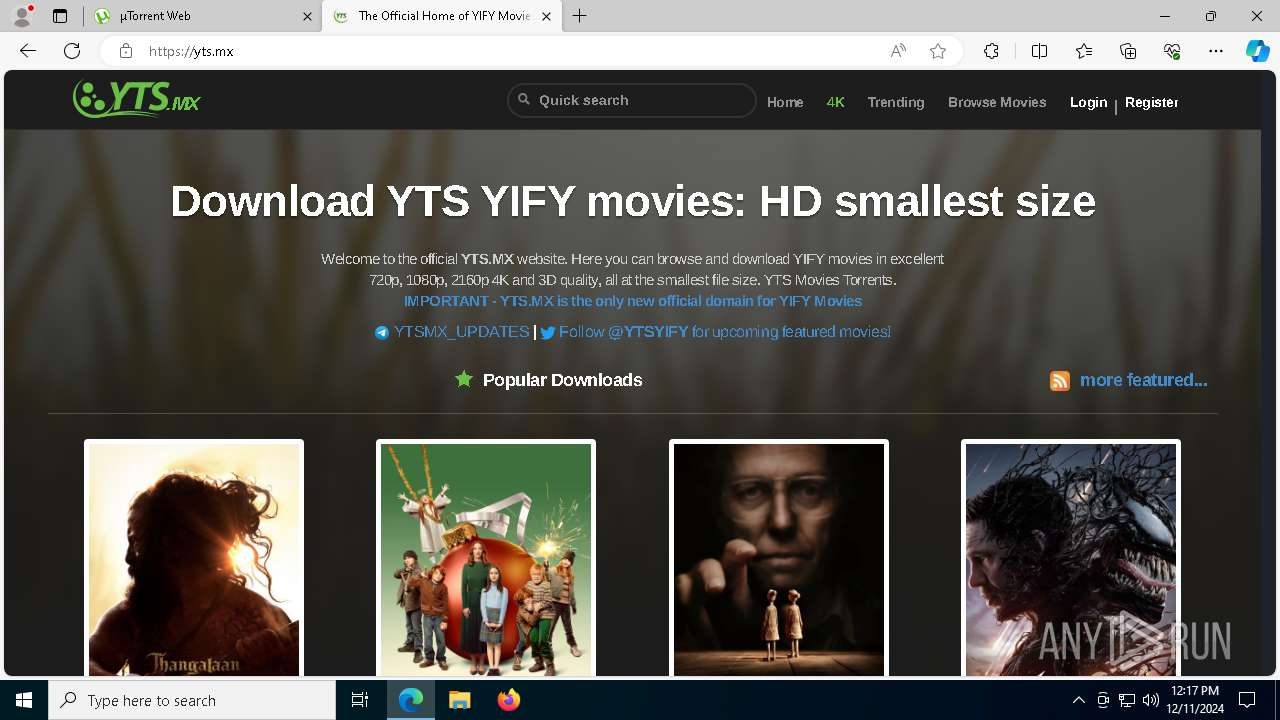This screenshot has height=720, width=1280.
Task: Click the Twitter bird icon
Action: coord(548,333)
